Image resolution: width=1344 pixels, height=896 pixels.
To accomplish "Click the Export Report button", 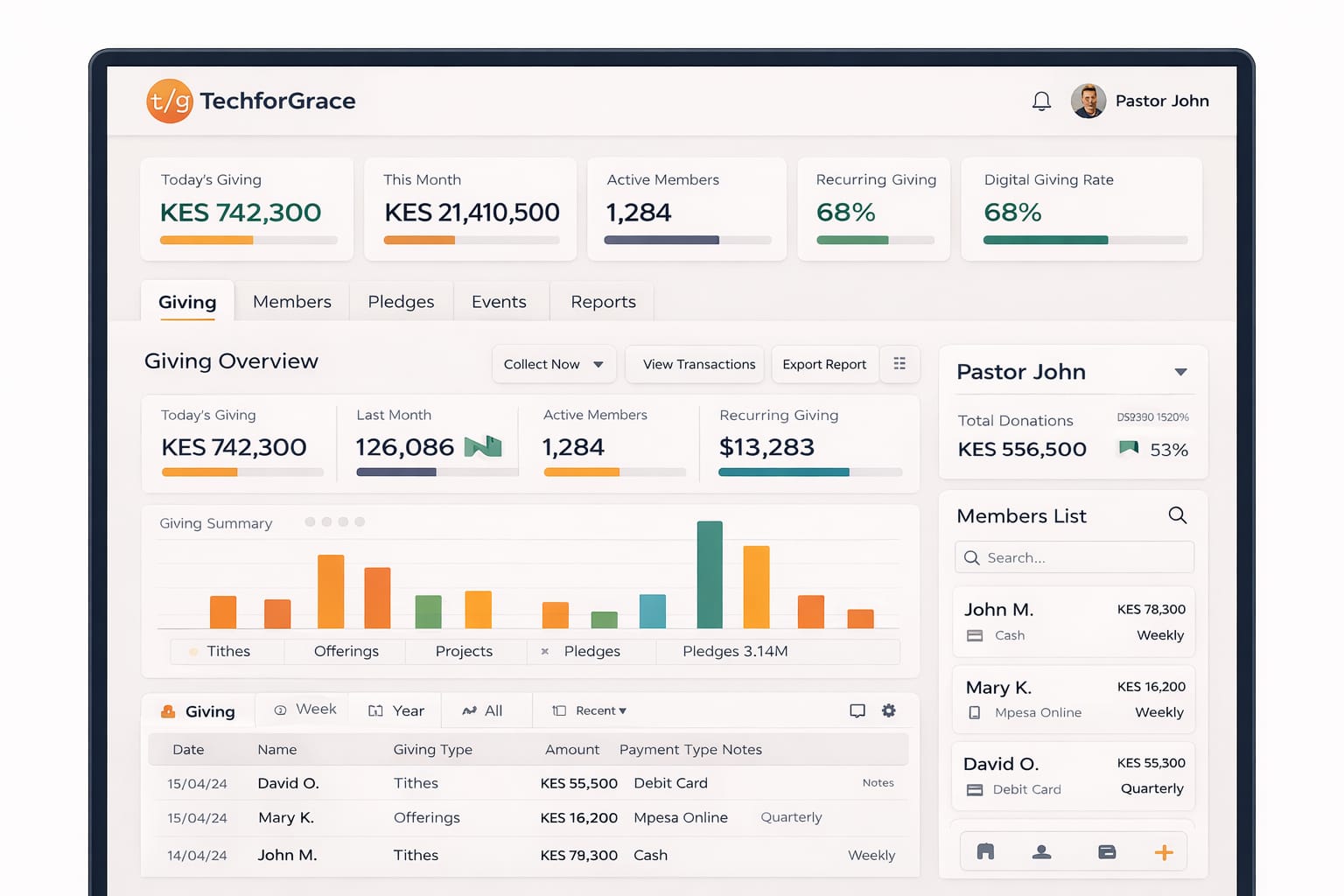I will pos(823,364).
